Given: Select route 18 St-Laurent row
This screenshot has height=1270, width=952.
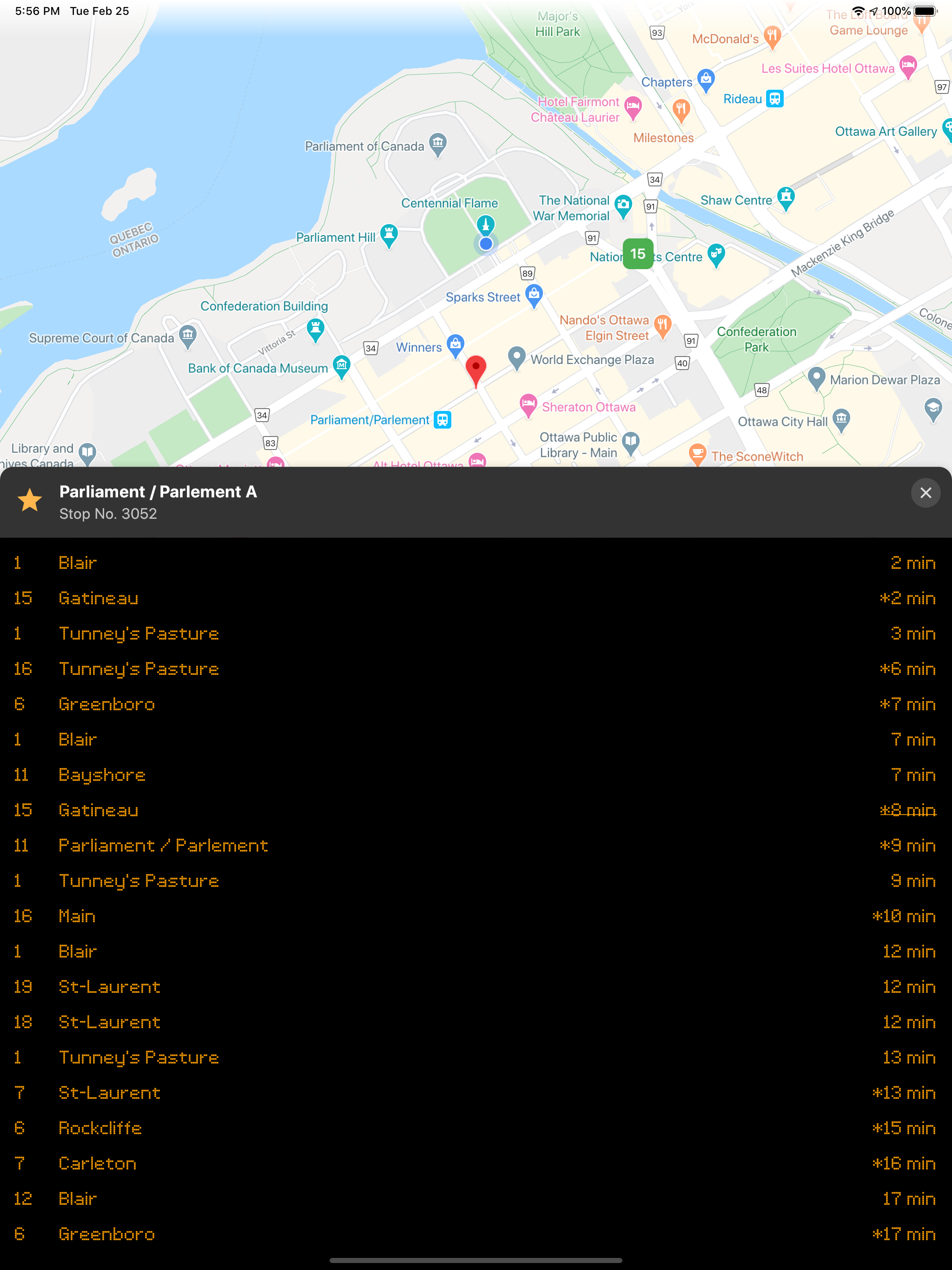Looking at the screenshot, I should pos(476,1022).
